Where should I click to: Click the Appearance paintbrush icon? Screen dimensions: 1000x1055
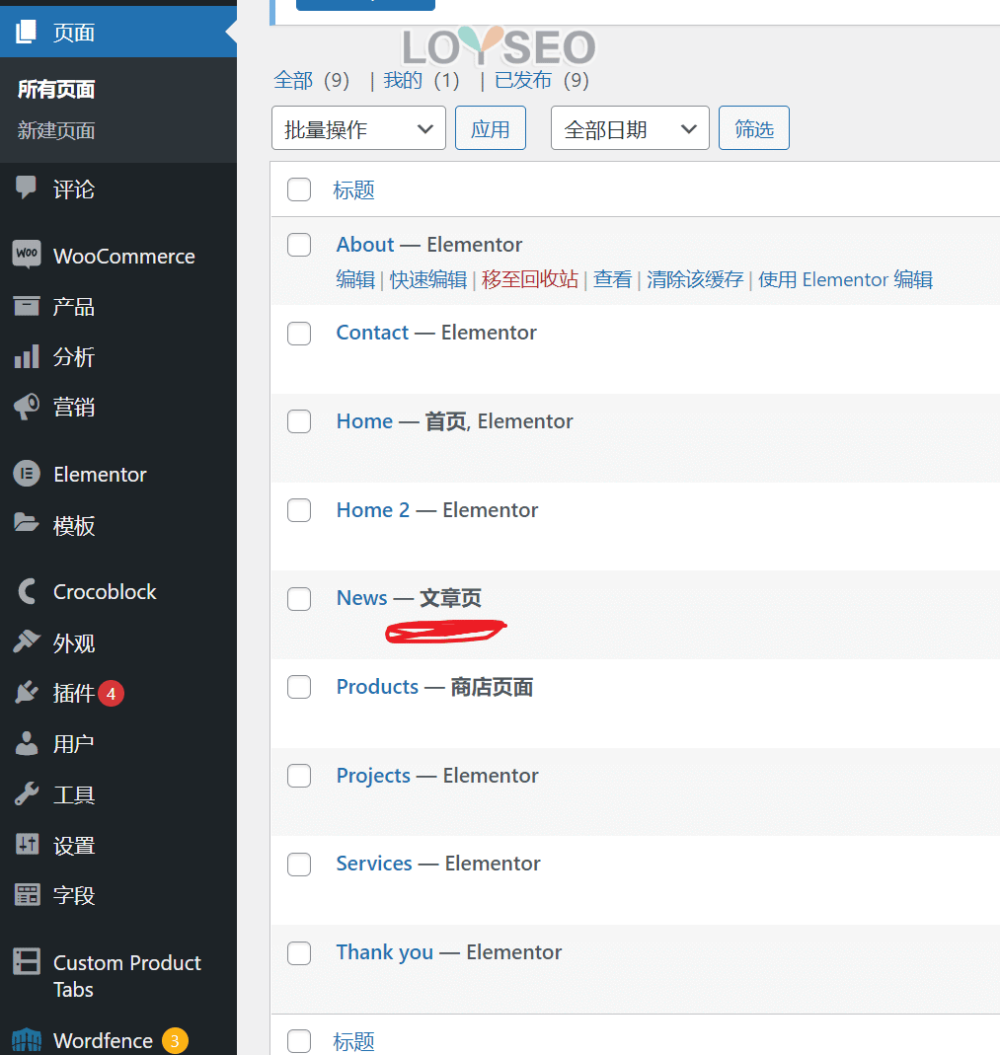tap(26, 642)
